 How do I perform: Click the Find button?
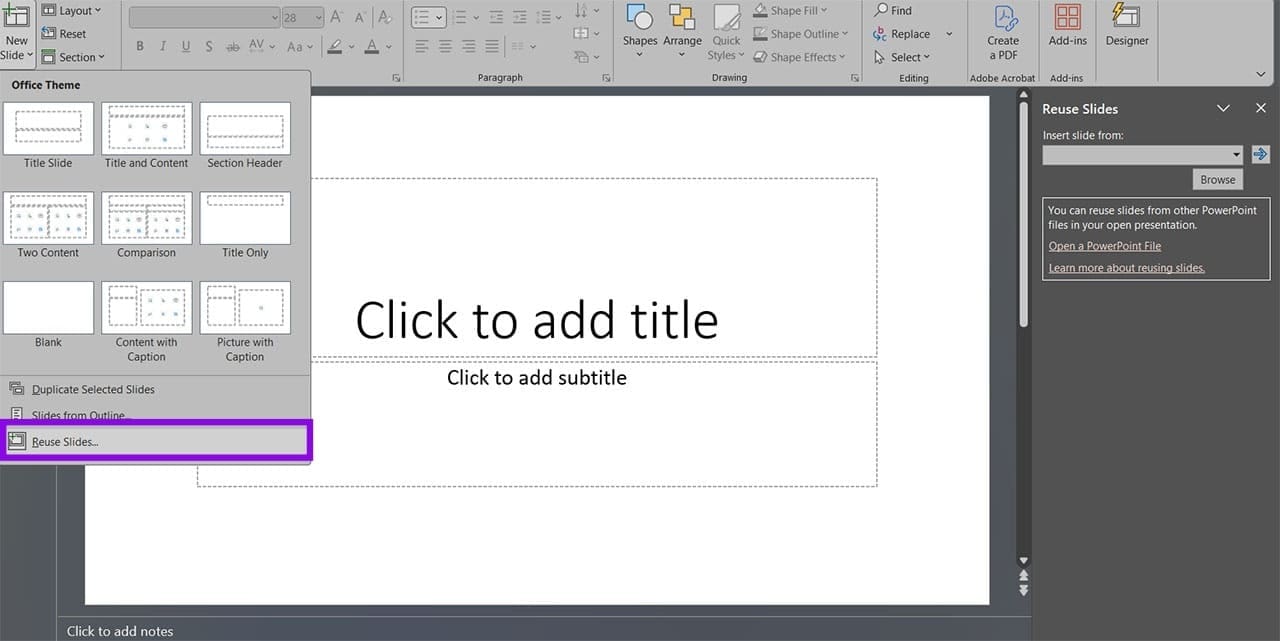[892, 10]
